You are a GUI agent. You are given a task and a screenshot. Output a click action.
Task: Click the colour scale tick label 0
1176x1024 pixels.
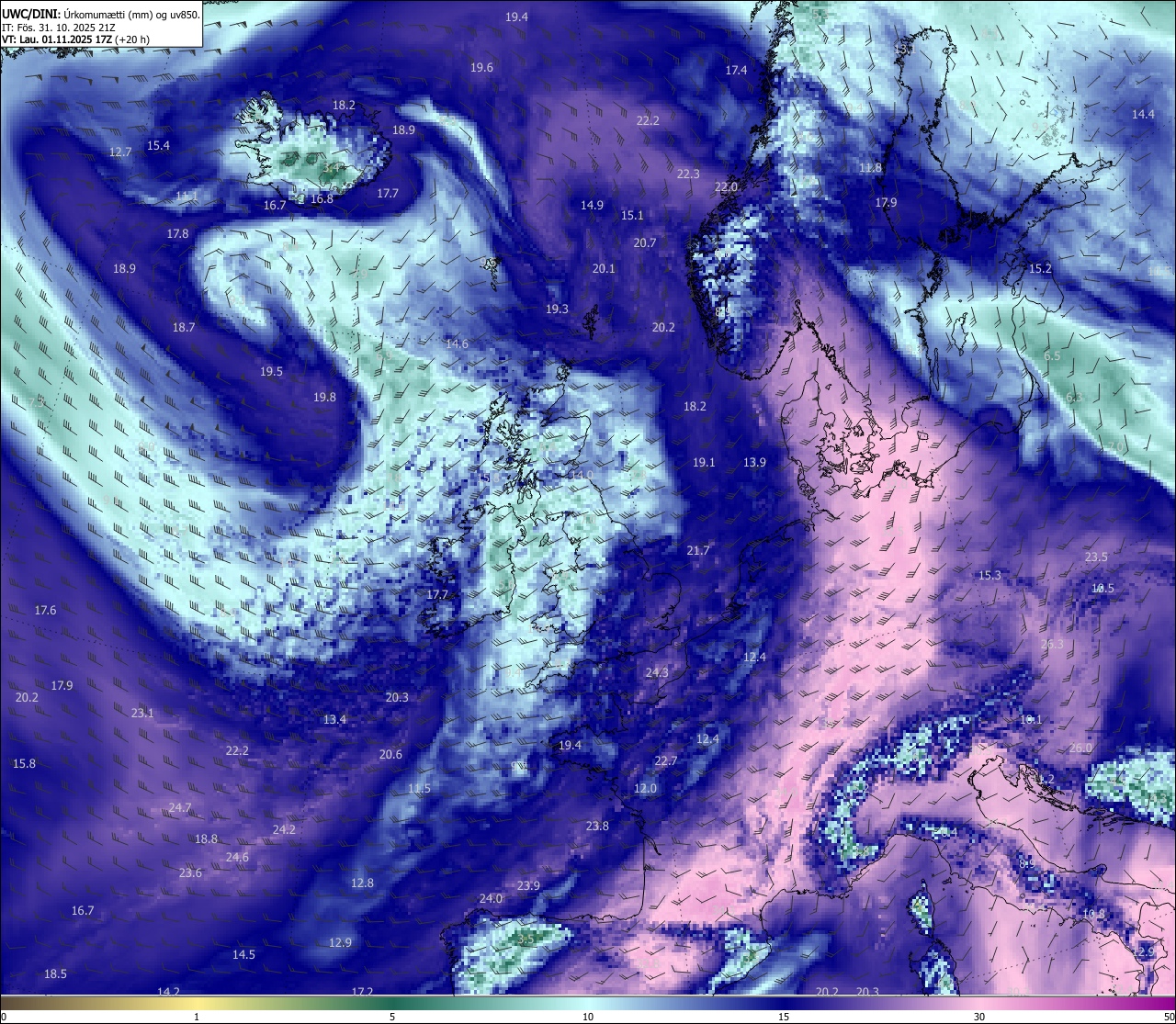4,1017
